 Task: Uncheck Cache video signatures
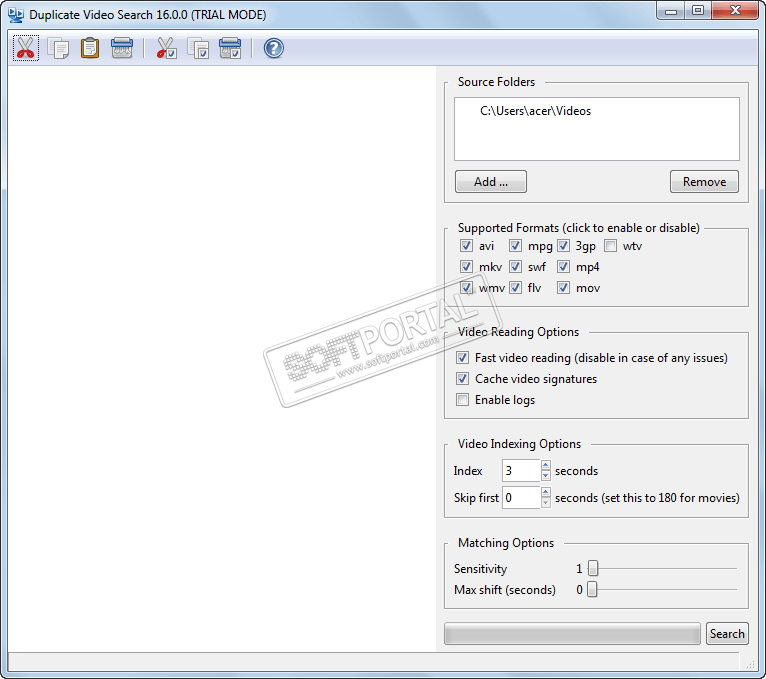click(x=462, y=379)
